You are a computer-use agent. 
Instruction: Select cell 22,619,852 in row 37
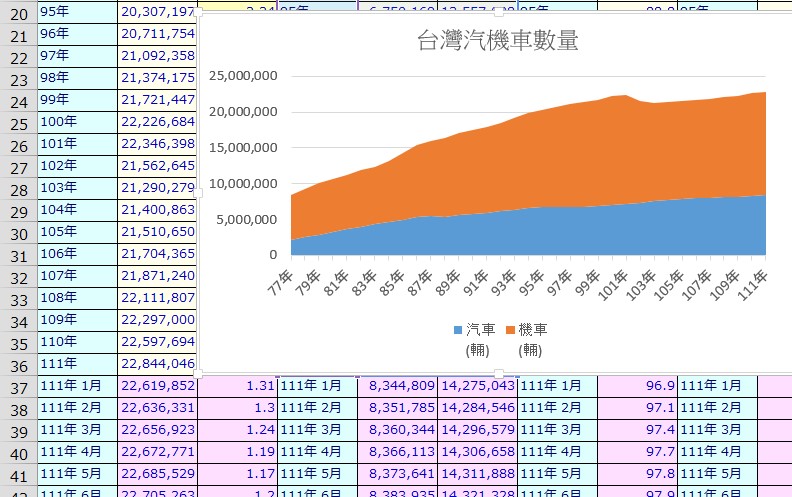pos(157,386)
